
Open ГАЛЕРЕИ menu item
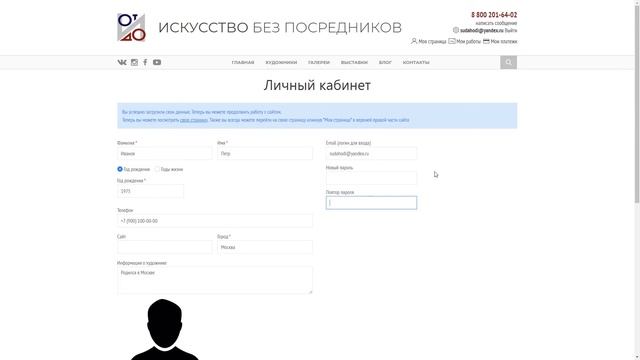tap(319, 62)
